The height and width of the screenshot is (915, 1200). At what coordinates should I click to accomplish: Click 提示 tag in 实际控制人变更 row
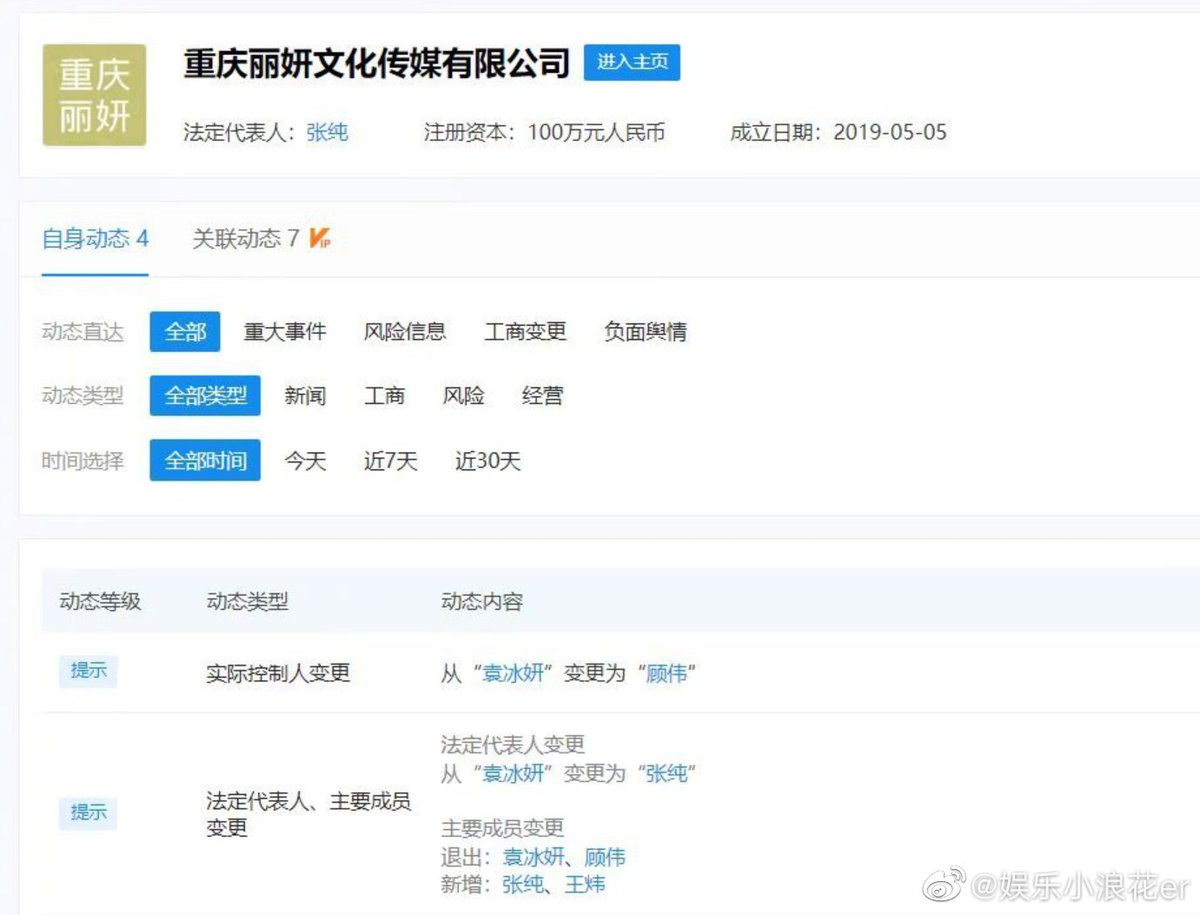[x=88, y=671]
